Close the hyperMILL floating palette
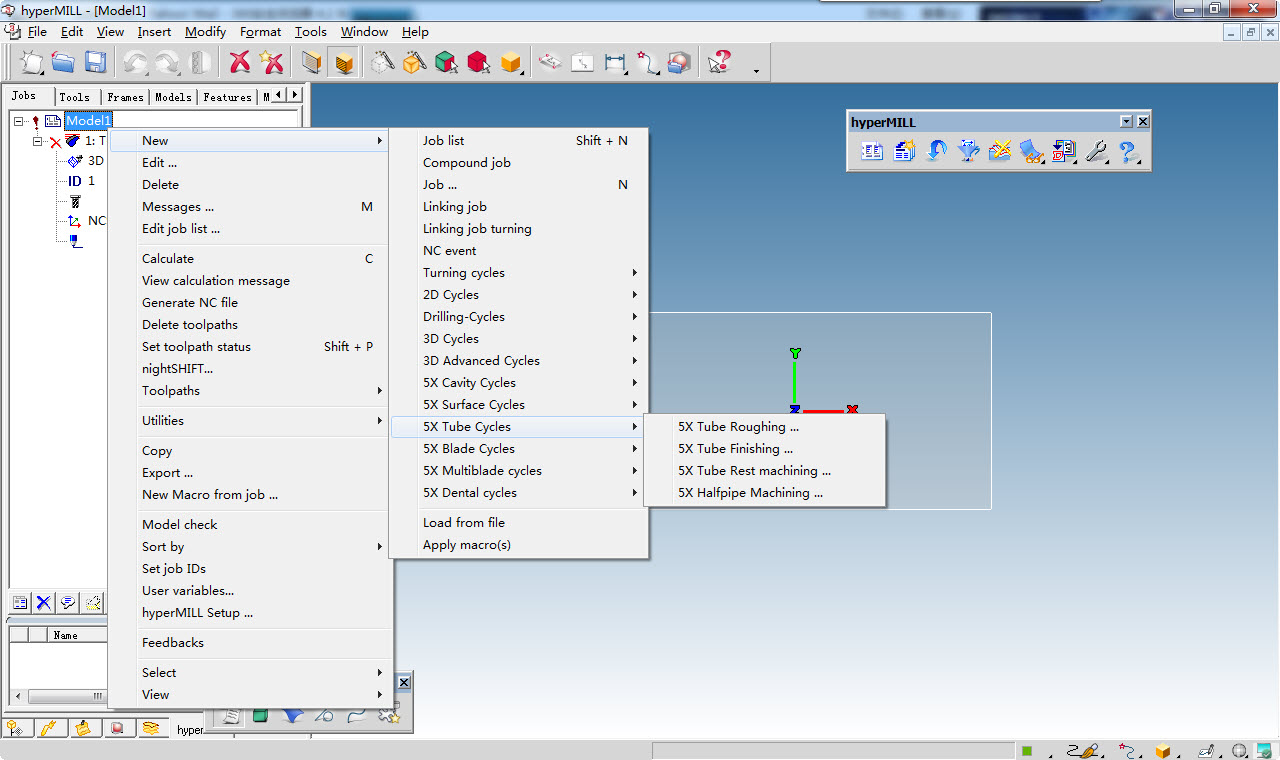The image size is (1280, 760). [x=1143, y=121]
